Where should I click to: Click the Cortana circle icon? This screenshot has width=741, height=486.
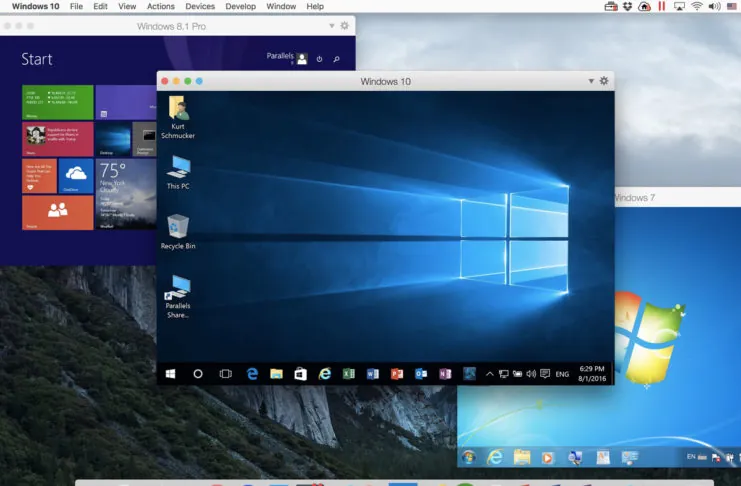point(198,374)
